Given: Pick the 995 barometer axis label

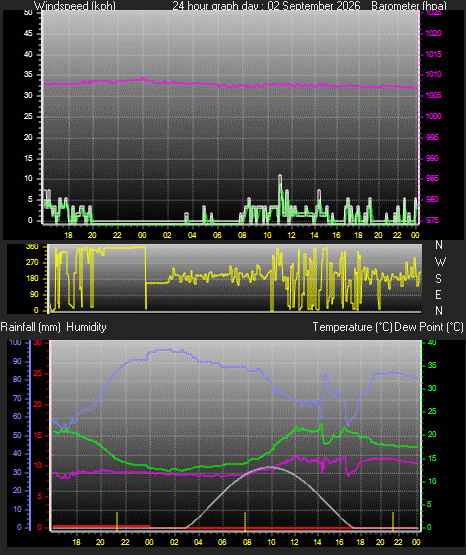Looking at the screenshot, I should (x=432, y=137).
